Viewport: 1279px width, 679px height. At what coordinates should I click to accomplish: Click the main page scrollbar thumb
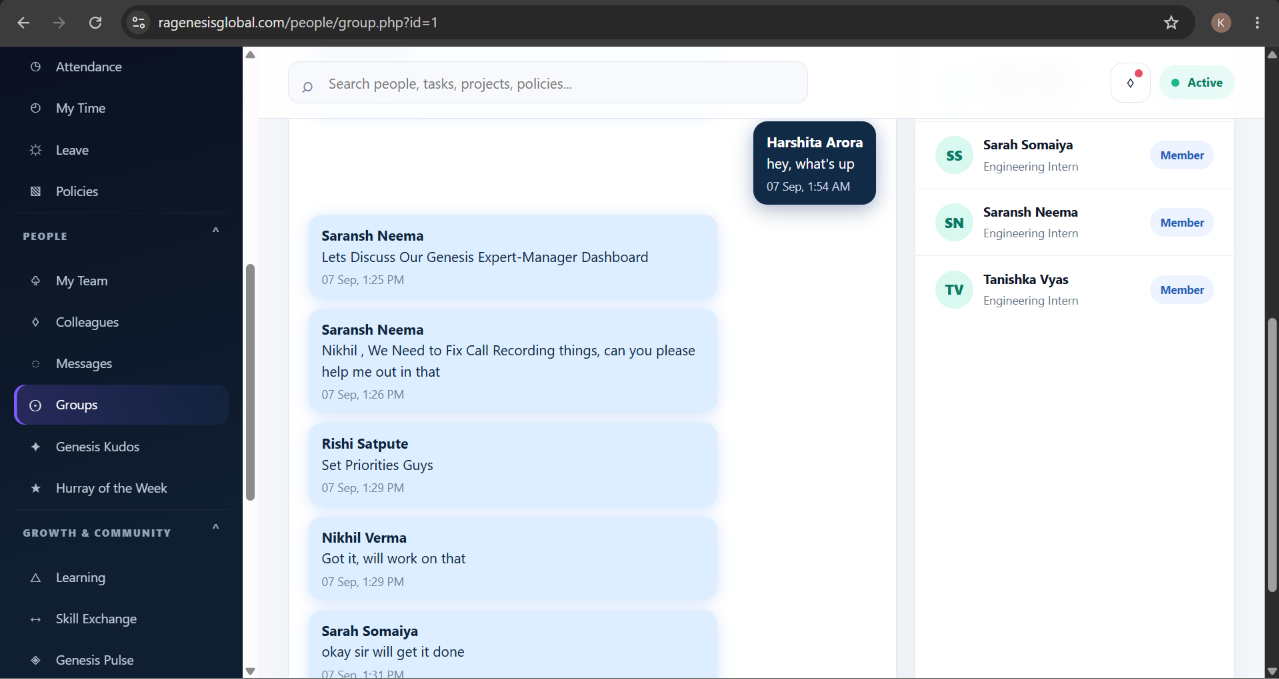(x=1272, y=455)
